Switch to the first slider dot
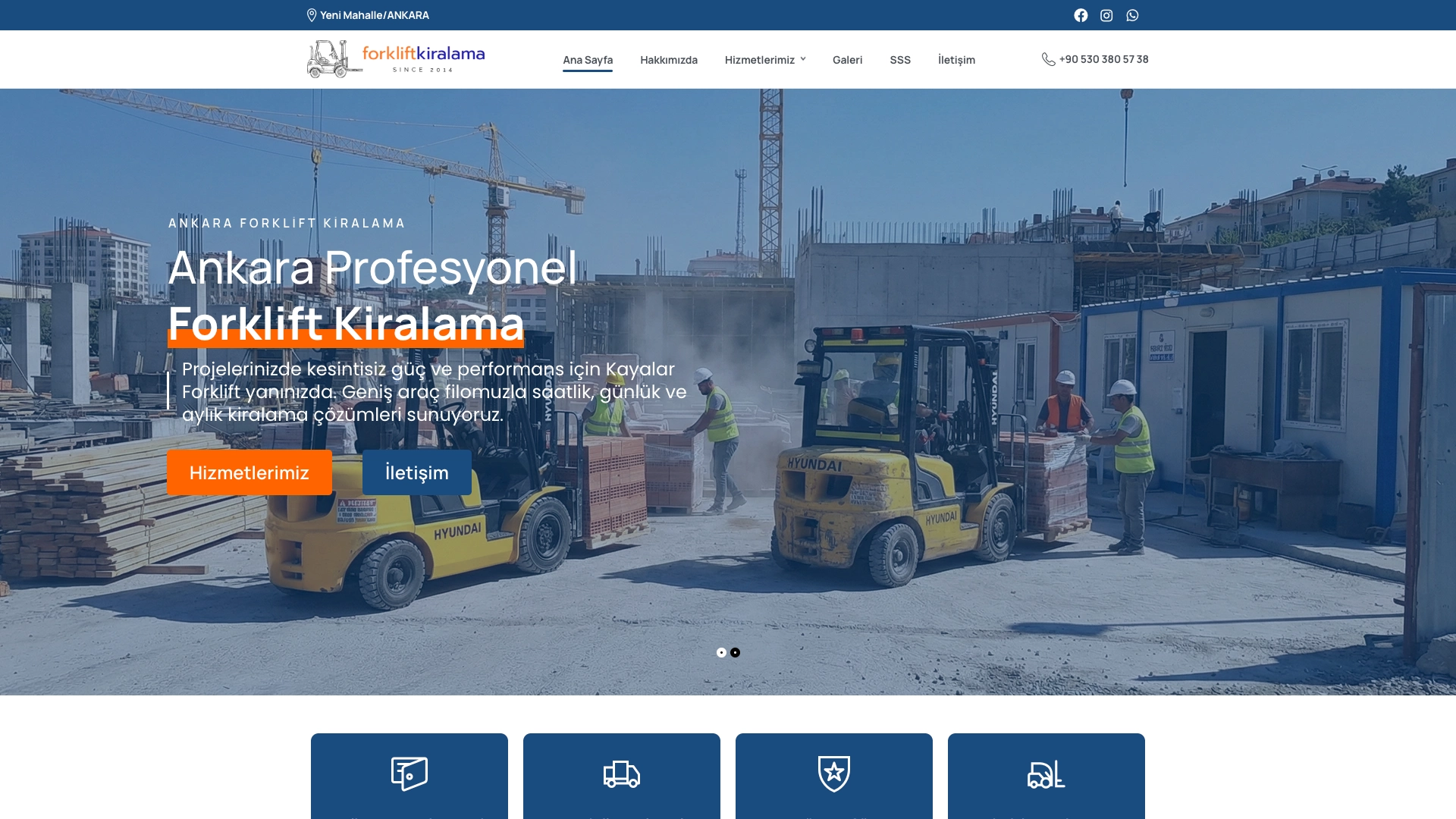 721,652
